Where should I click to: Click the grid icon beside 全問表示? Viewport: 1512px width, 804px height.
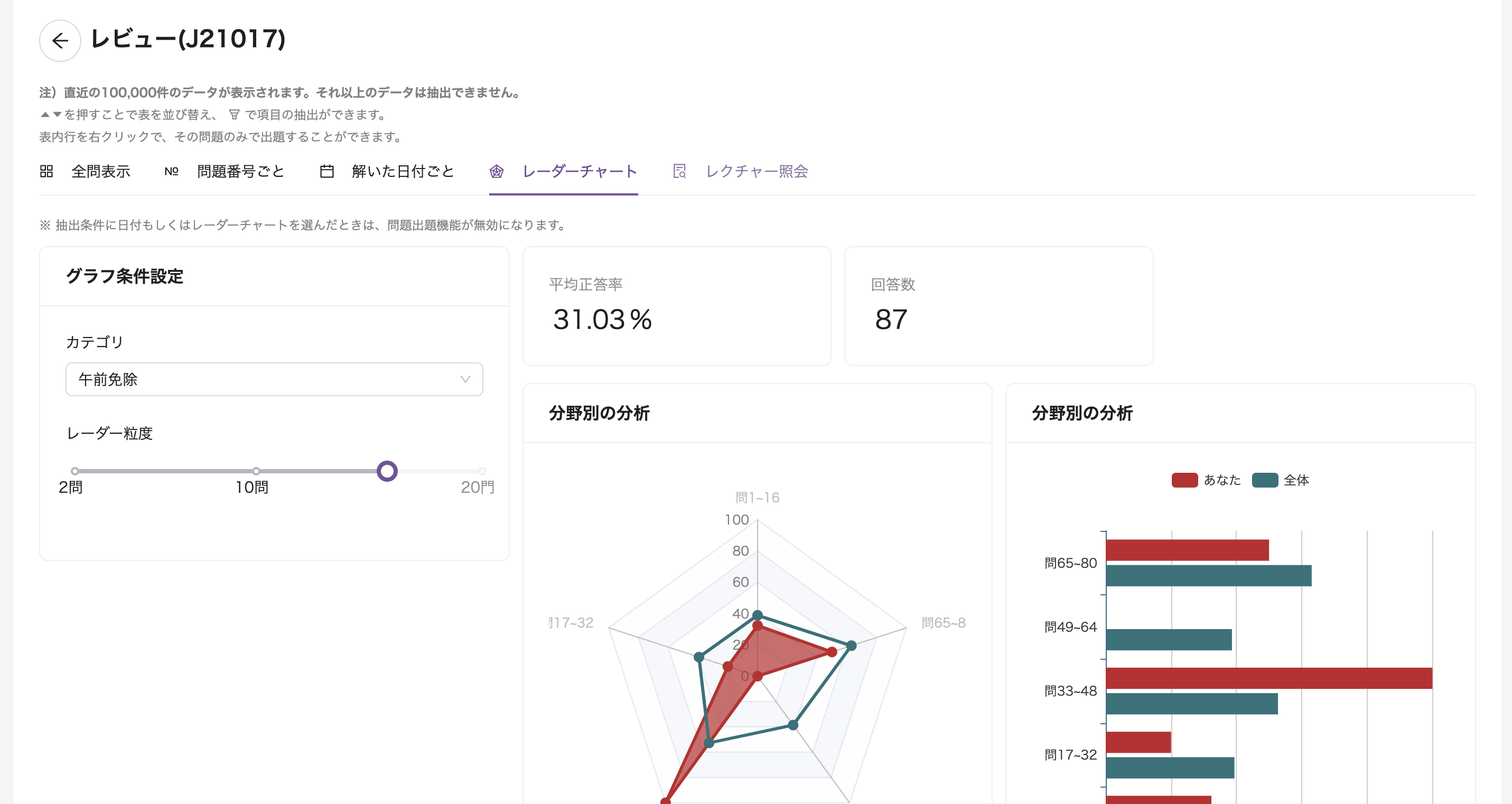[x=46, y=171]
